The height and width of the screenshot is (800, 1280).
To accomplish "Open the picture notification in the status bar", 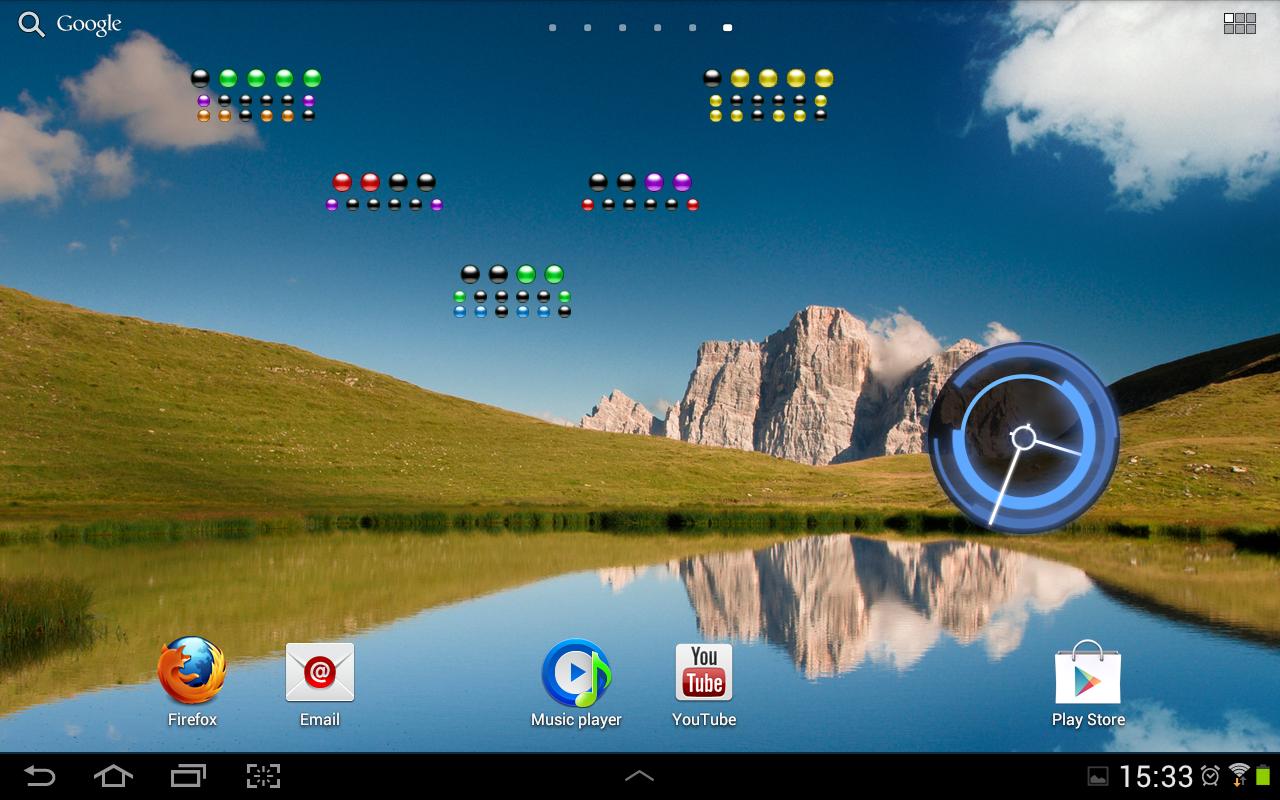I will click(x=1098, y=777).
